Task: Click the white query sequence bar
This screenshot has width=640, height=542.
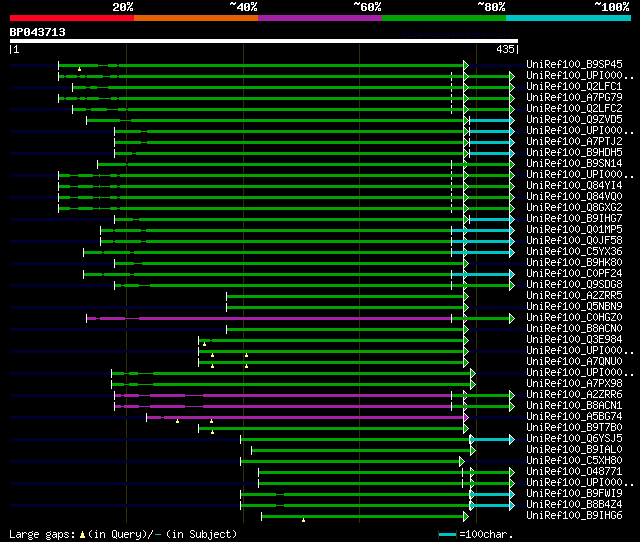Action: click(264, 41)
